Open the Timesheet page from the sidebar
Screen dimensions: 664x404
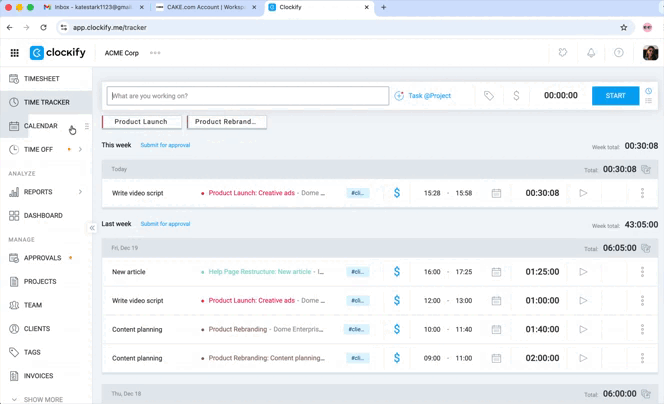coord(41,78)
